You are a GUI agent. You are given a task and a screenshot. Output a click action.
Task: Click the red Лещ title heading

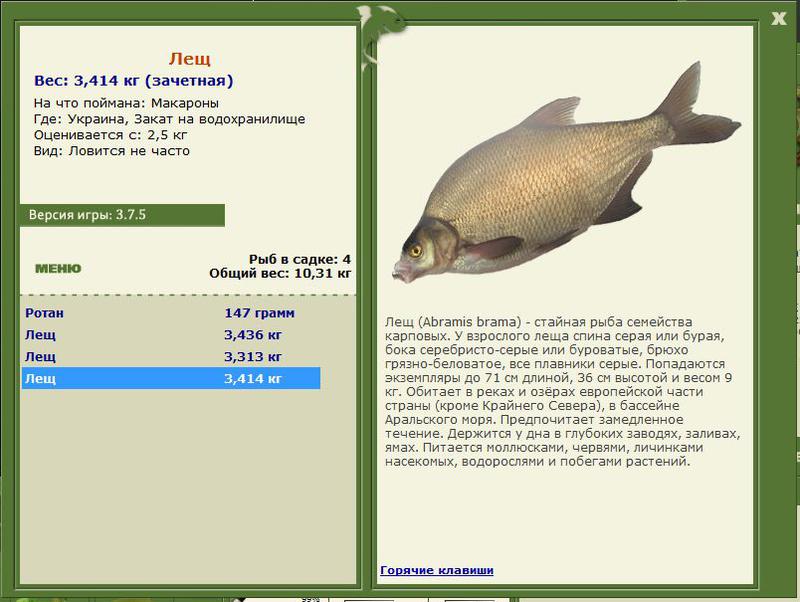(x=189, y=59)
